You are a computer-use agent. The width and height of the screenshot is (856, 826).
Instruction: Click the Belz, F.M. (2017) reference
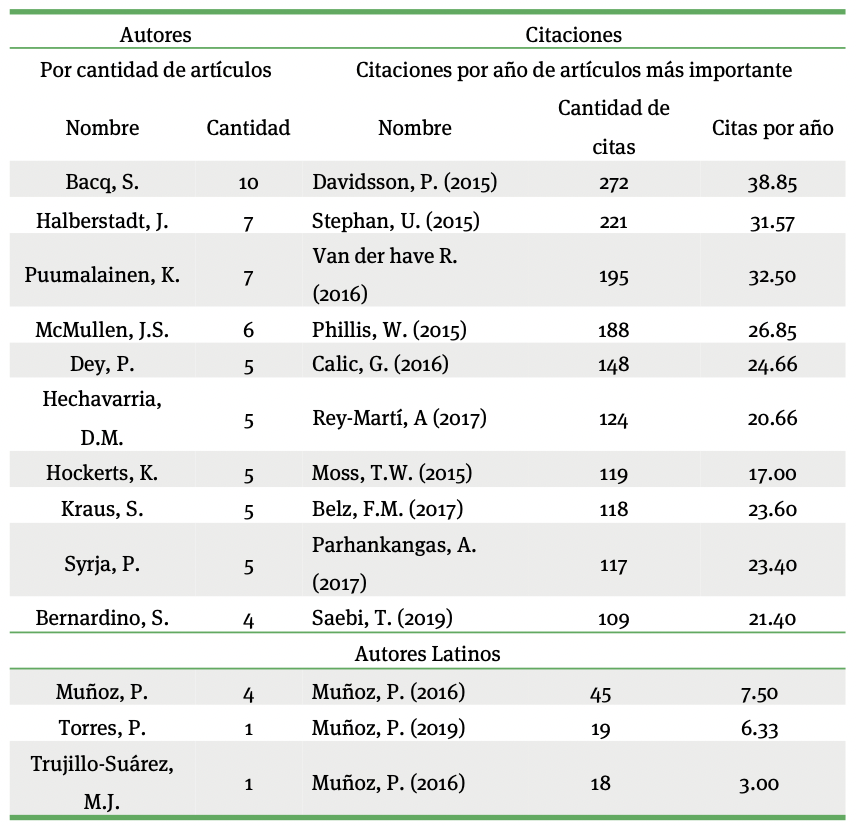coord(388,509)
